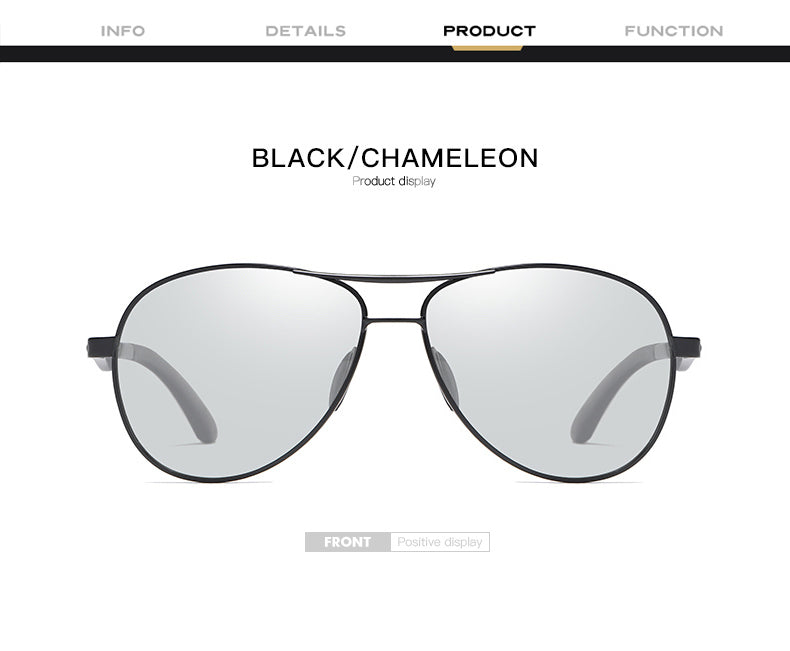Viewport: 790px width, 651px height.
Task: Click the black navigation bar
Action: point(395,53)
